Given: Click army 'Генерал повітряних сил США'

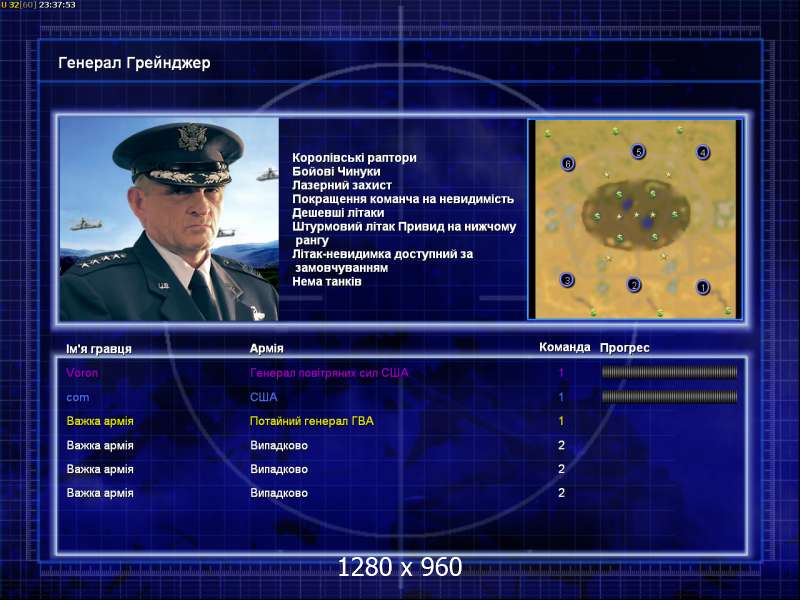Looking at the screenshot, I should [329, 373].
